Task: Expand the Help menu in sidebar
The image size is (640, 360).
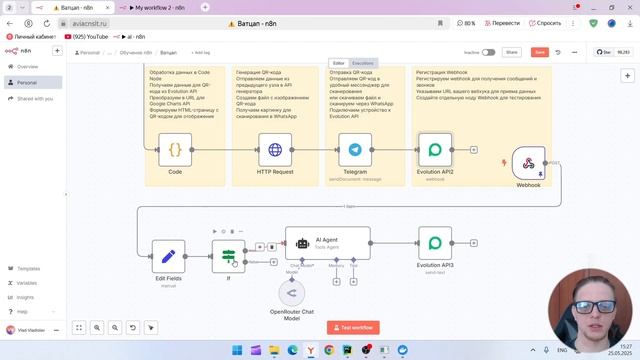Action: click(33, 311)
